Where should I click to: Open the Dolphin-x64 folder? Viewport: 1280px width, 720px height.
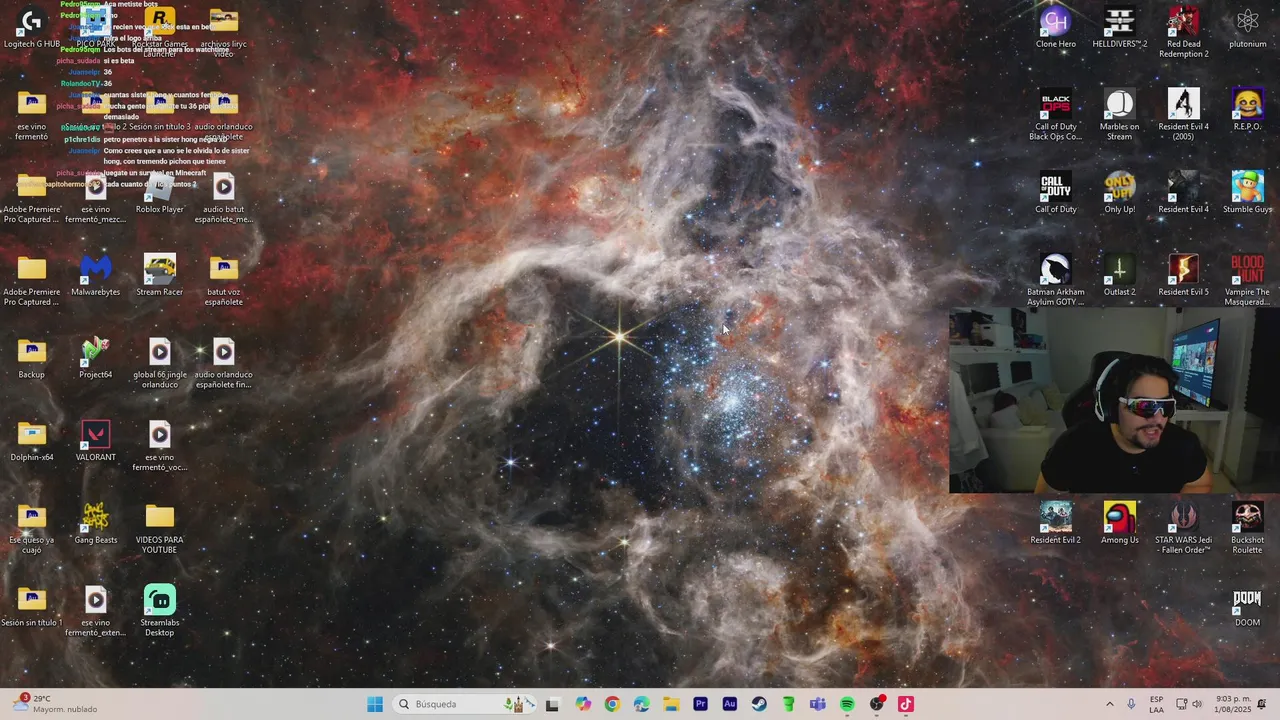click(x=32, y=442)
